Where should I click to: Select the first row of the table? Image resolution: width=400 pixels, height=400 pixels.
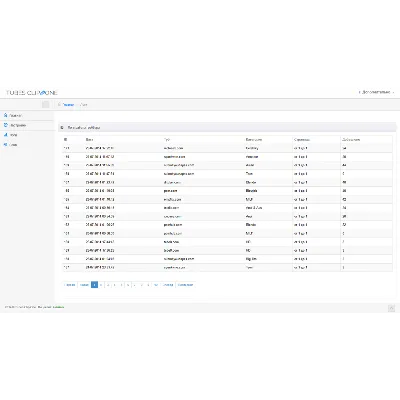click(x=227, y=148)
